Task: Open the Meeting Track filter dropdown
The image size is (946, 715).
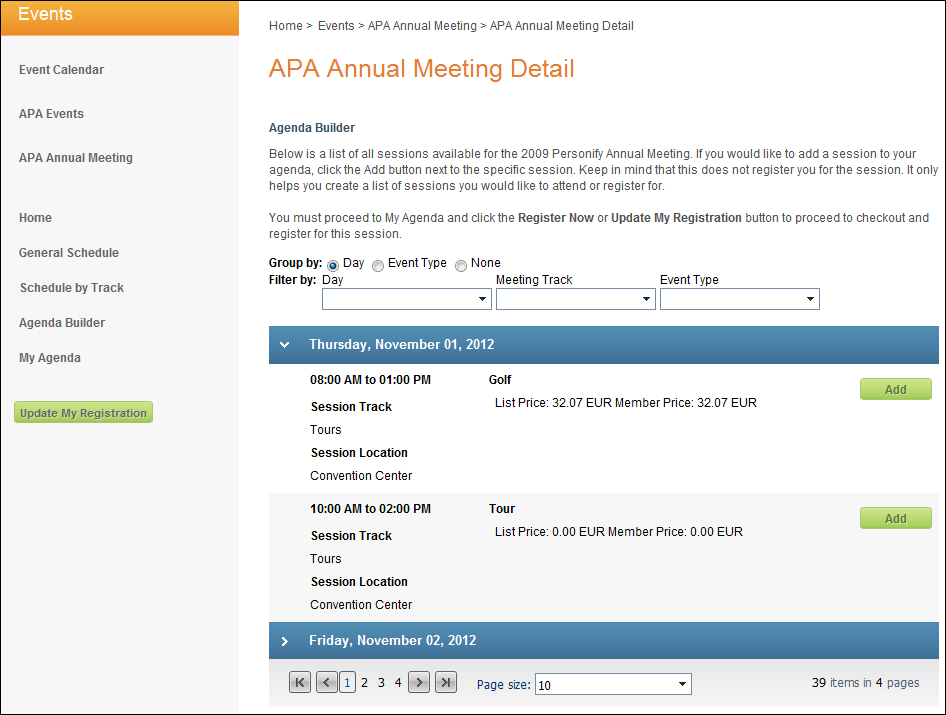Action: pyautogui.click(x=576, y=299)
